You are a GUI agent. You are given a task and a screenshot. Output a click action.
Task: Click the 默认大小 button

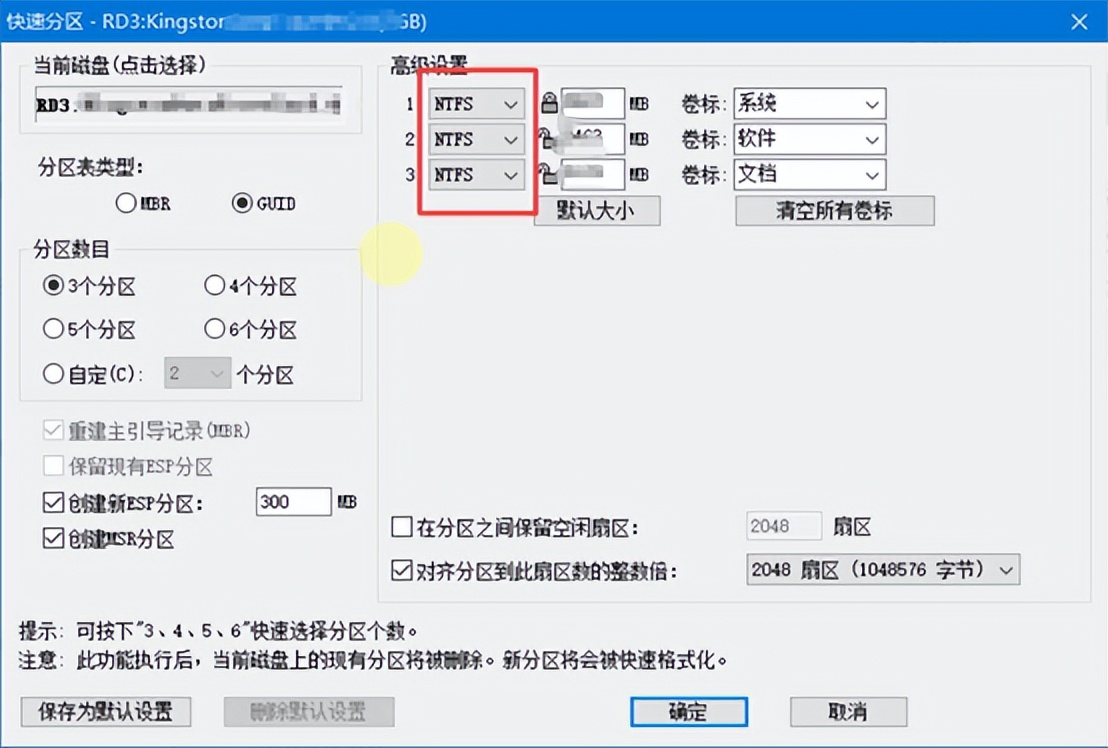tap(597, 211)
